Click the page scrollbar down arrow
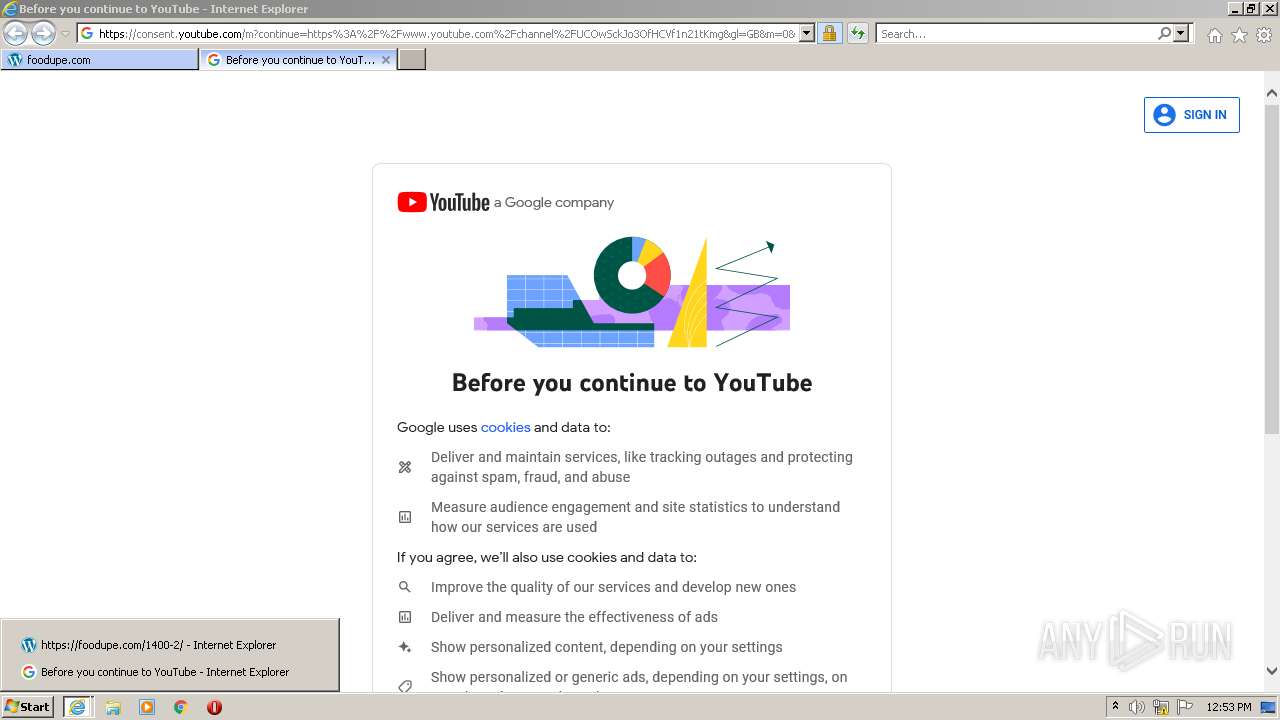 [x=1272, y=671]
